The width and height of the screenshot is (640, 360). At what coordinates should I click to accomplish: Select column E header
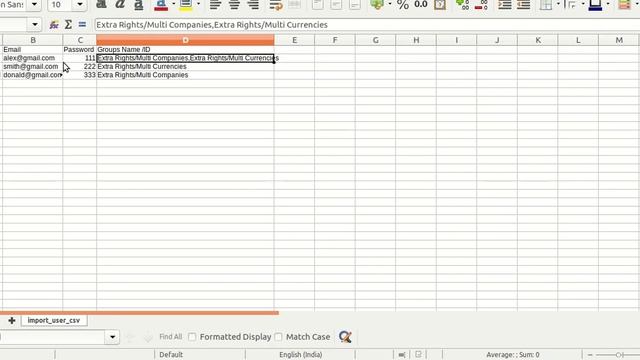[294, 40]
